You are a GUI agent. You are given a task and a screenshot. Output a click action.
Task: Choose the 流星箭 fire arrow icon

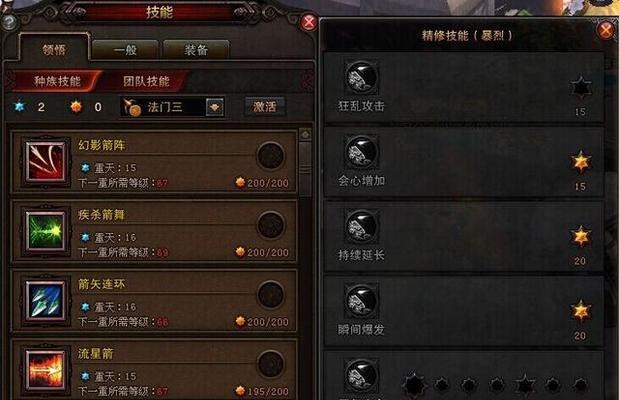click(x=45, y=370)
